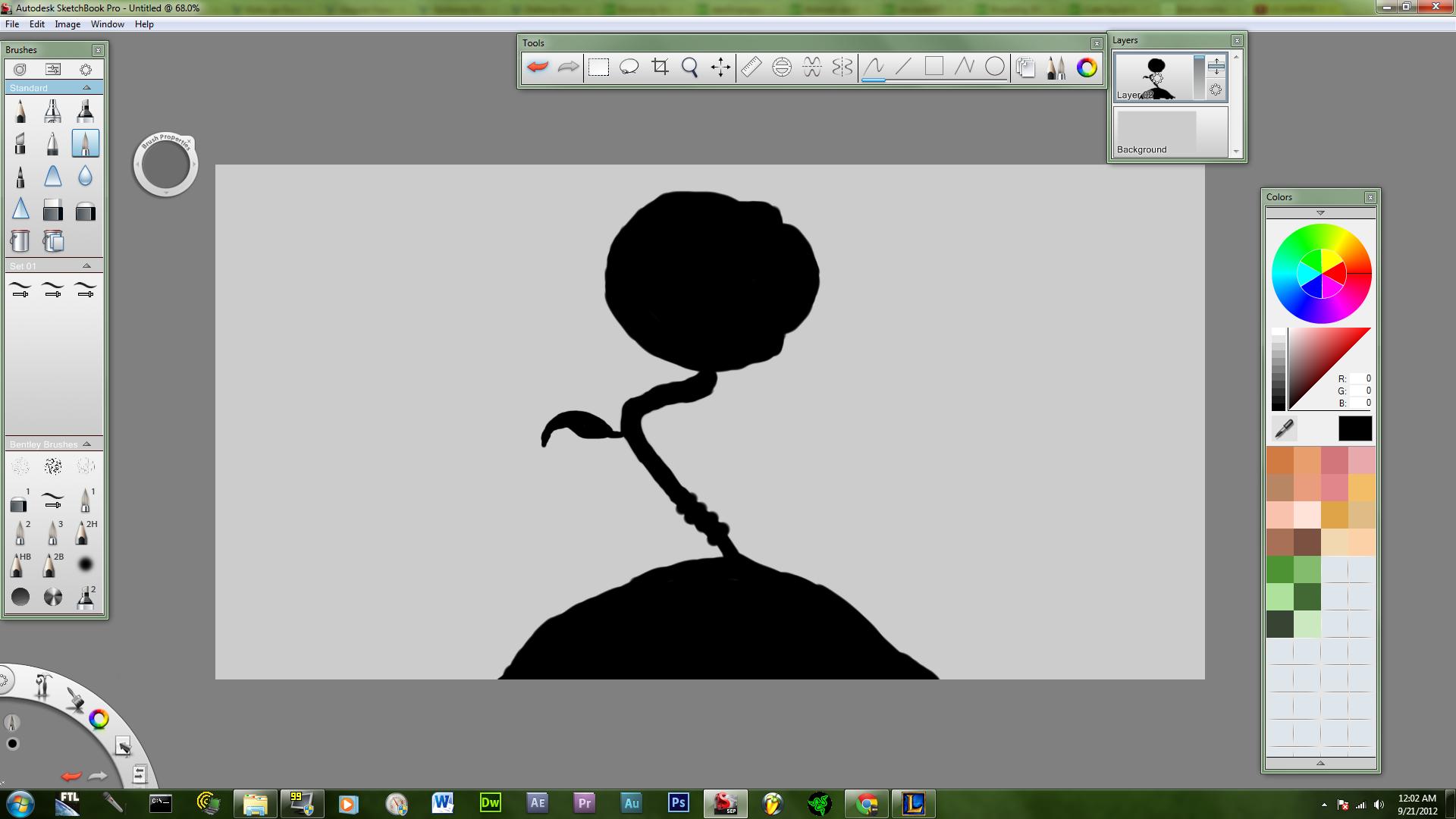The width and height of the screenshot is (1456, 819).
Task: Activate the Zoom magnifier tool
Action: pyautogui.click(x=690, y=67)
